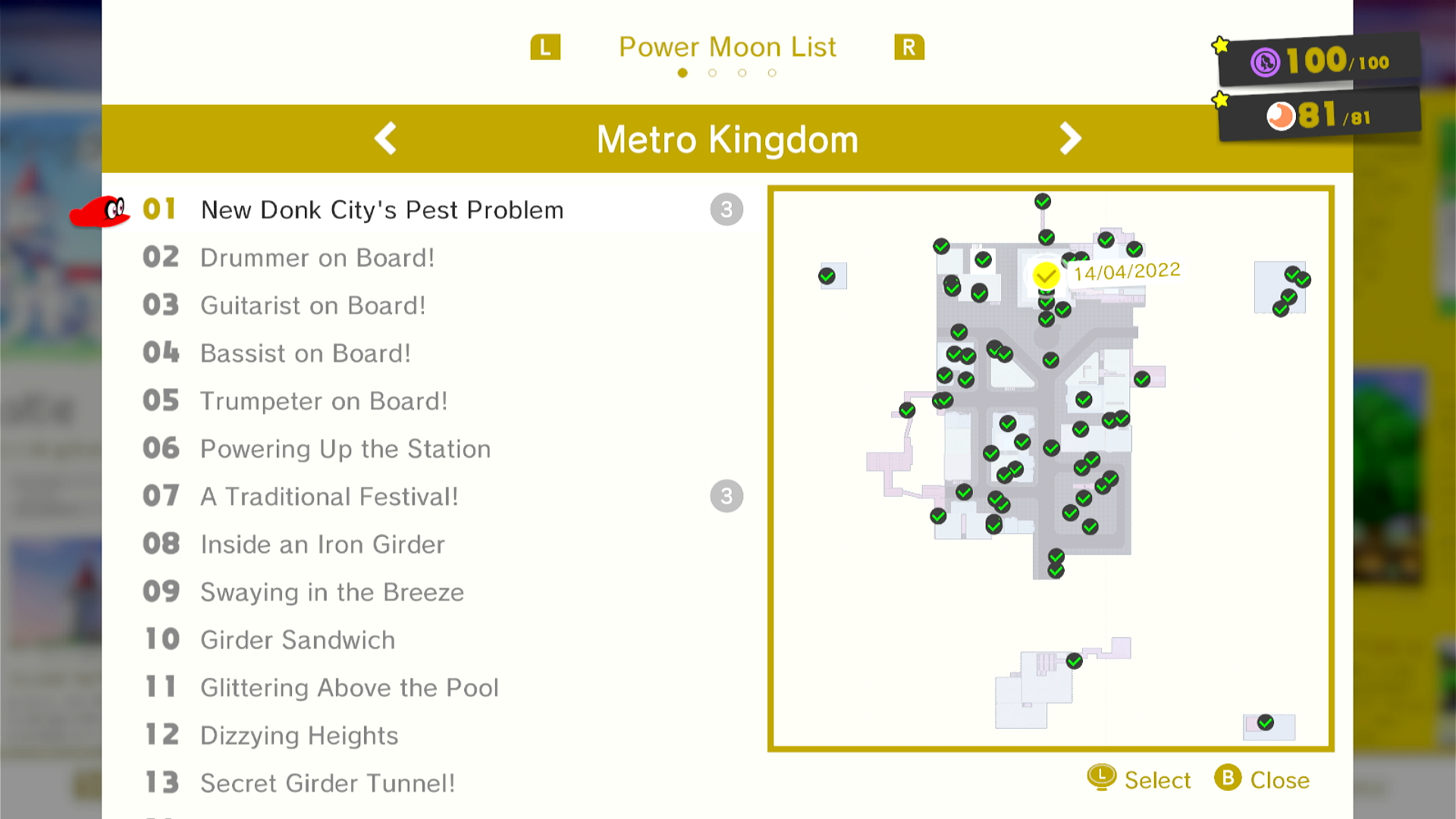Click the multi-moon 3 badge for Pest Problem

coord(726,209)
